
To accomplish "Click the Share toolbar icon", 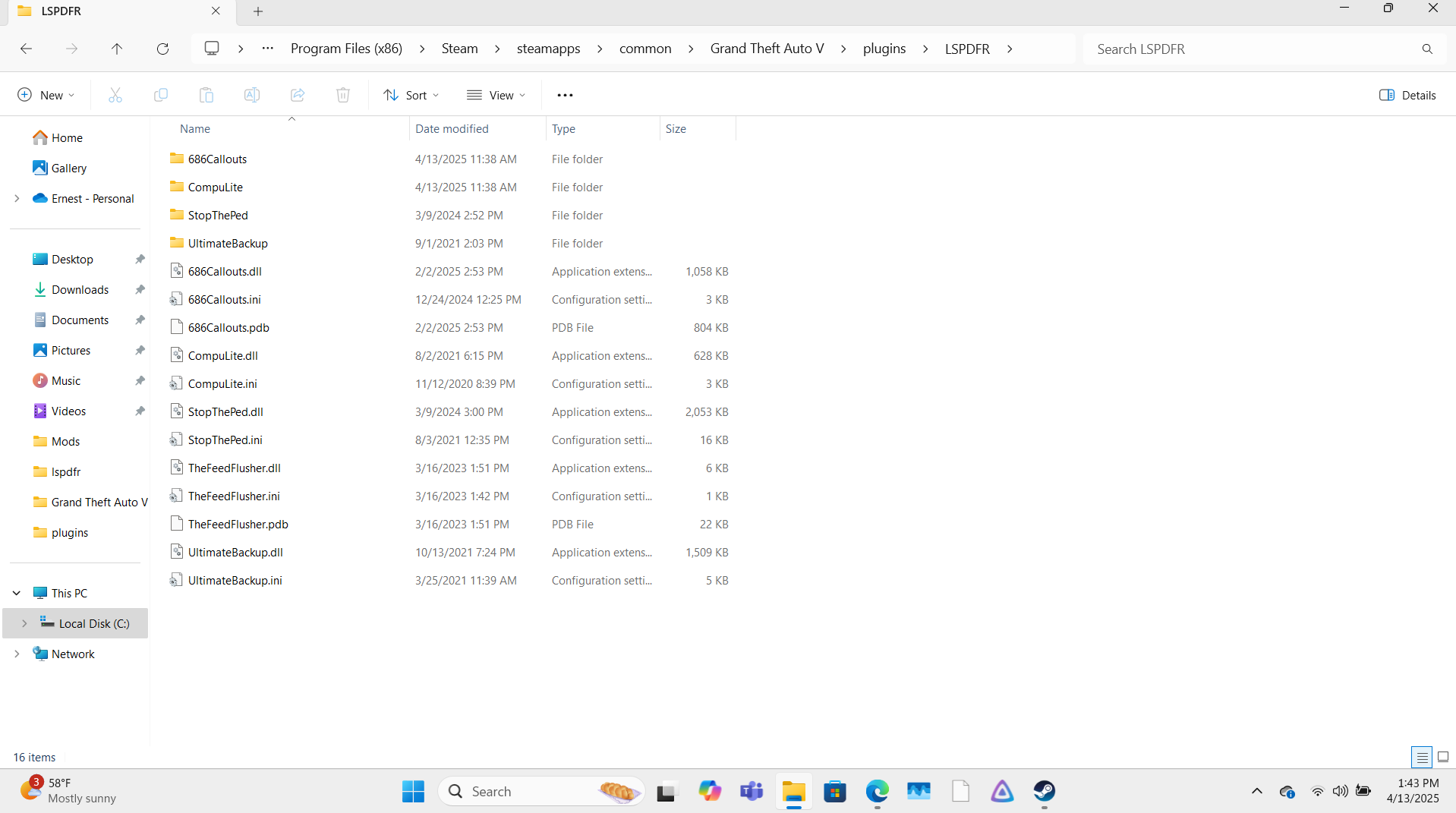I will tap(298, 95).
